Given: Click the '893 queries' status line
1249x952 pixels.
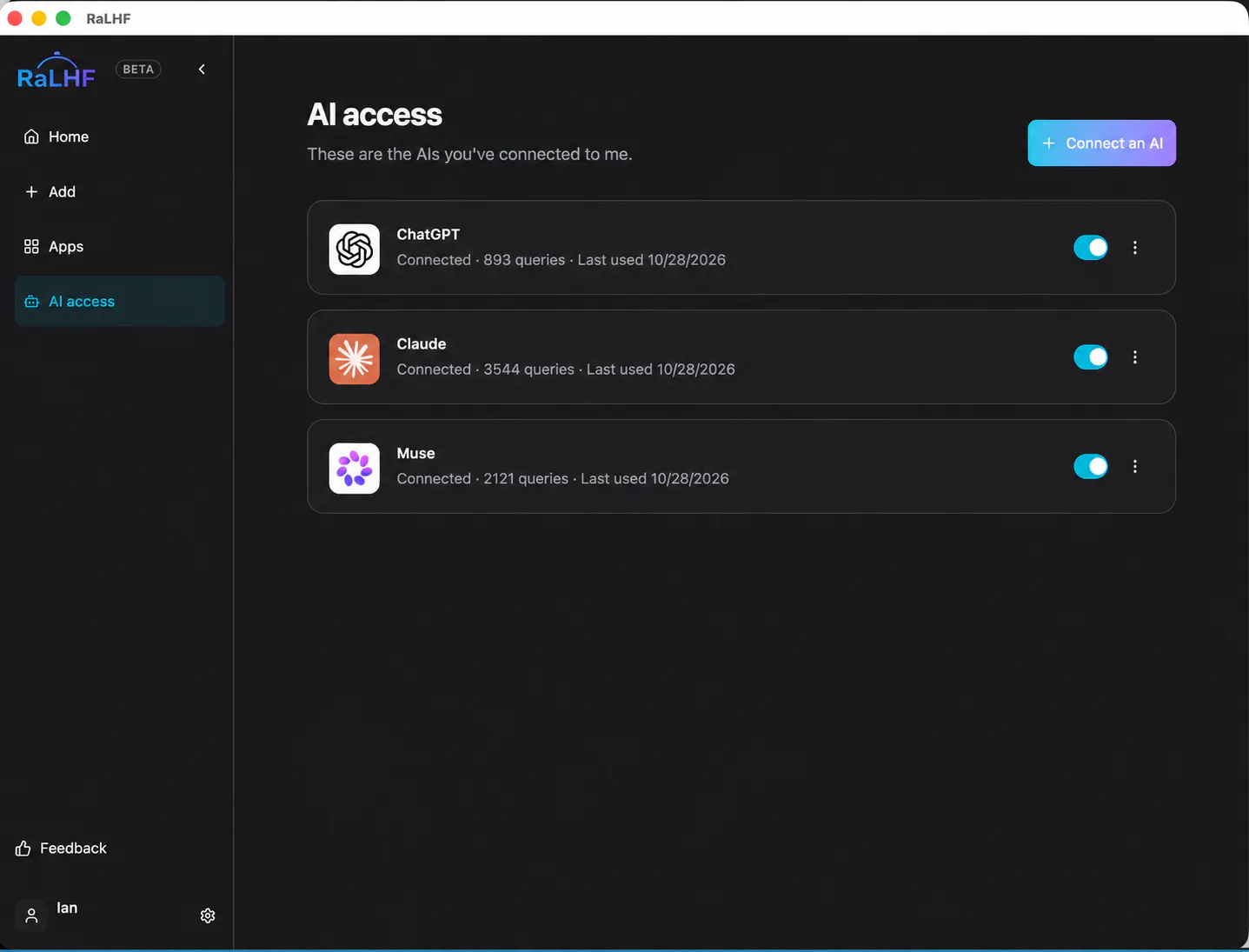Looking at the screenshot, I should (561, 260).
